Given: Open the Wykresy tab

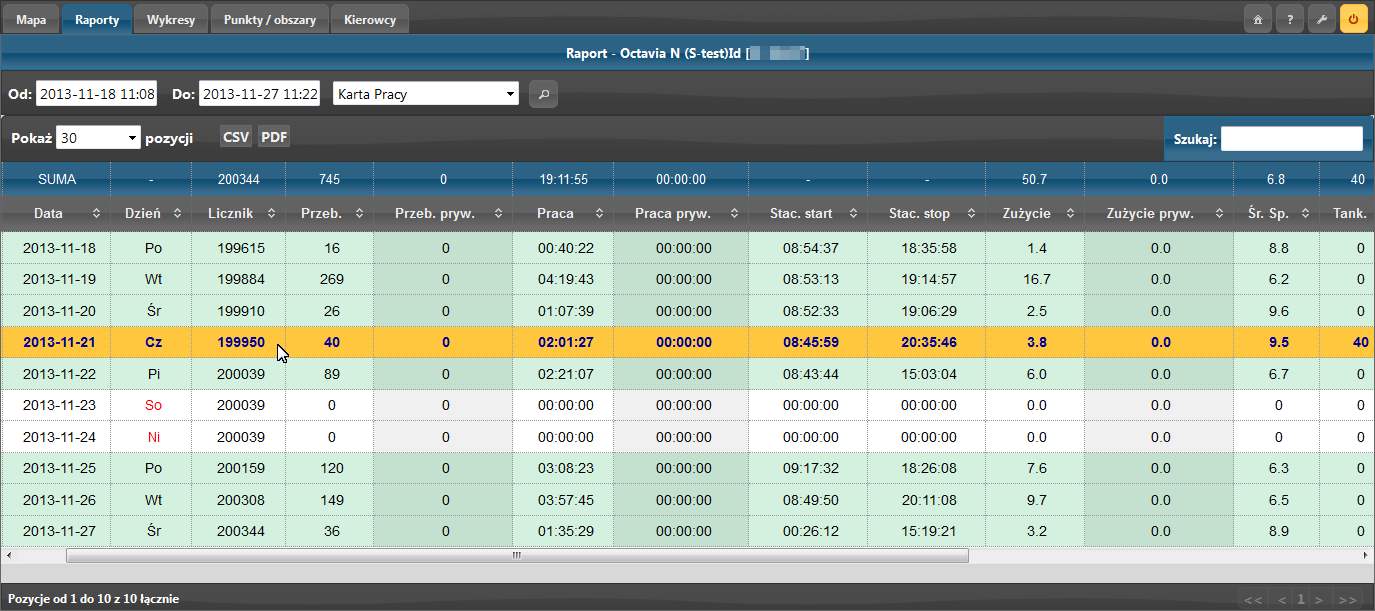Looking at the screenshot, I should 170,19.
